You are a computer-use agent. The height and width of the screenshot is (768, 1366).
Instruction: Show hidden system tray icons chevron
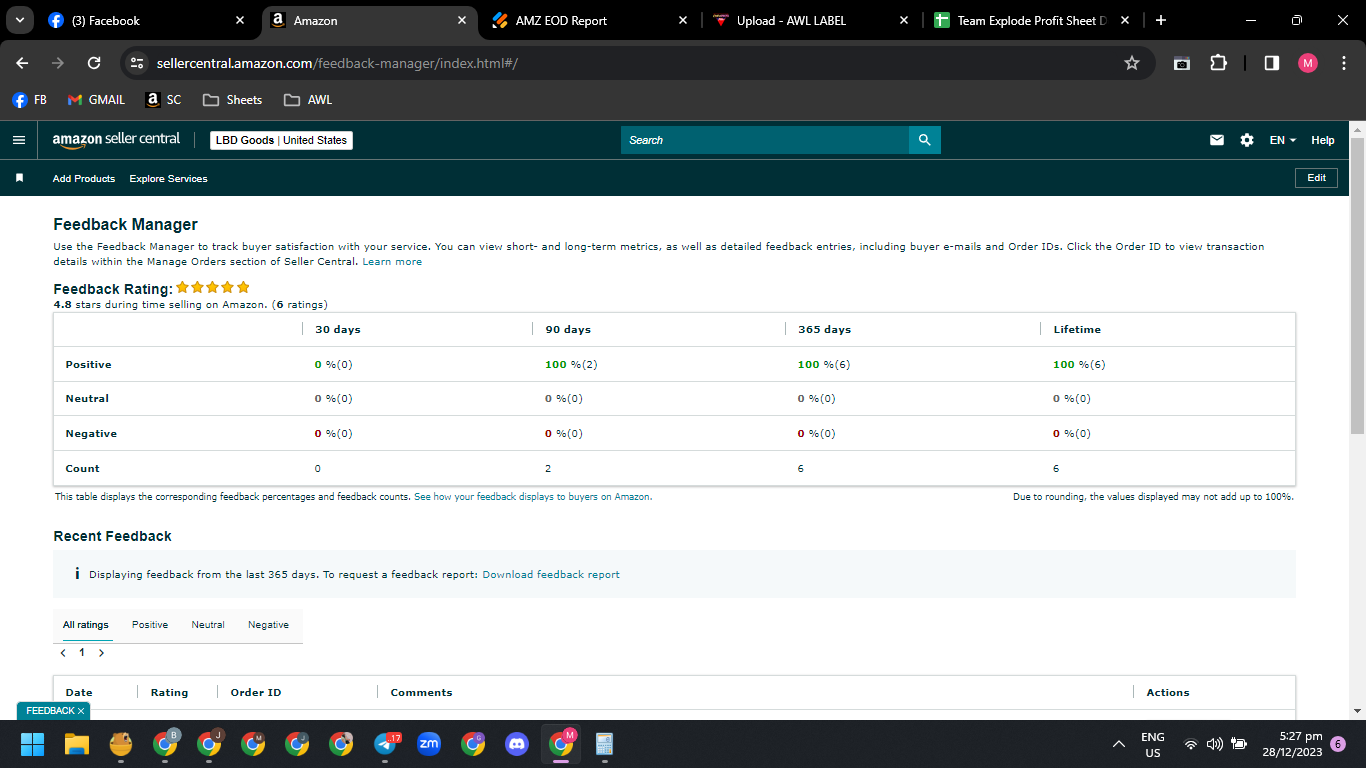1118,744
